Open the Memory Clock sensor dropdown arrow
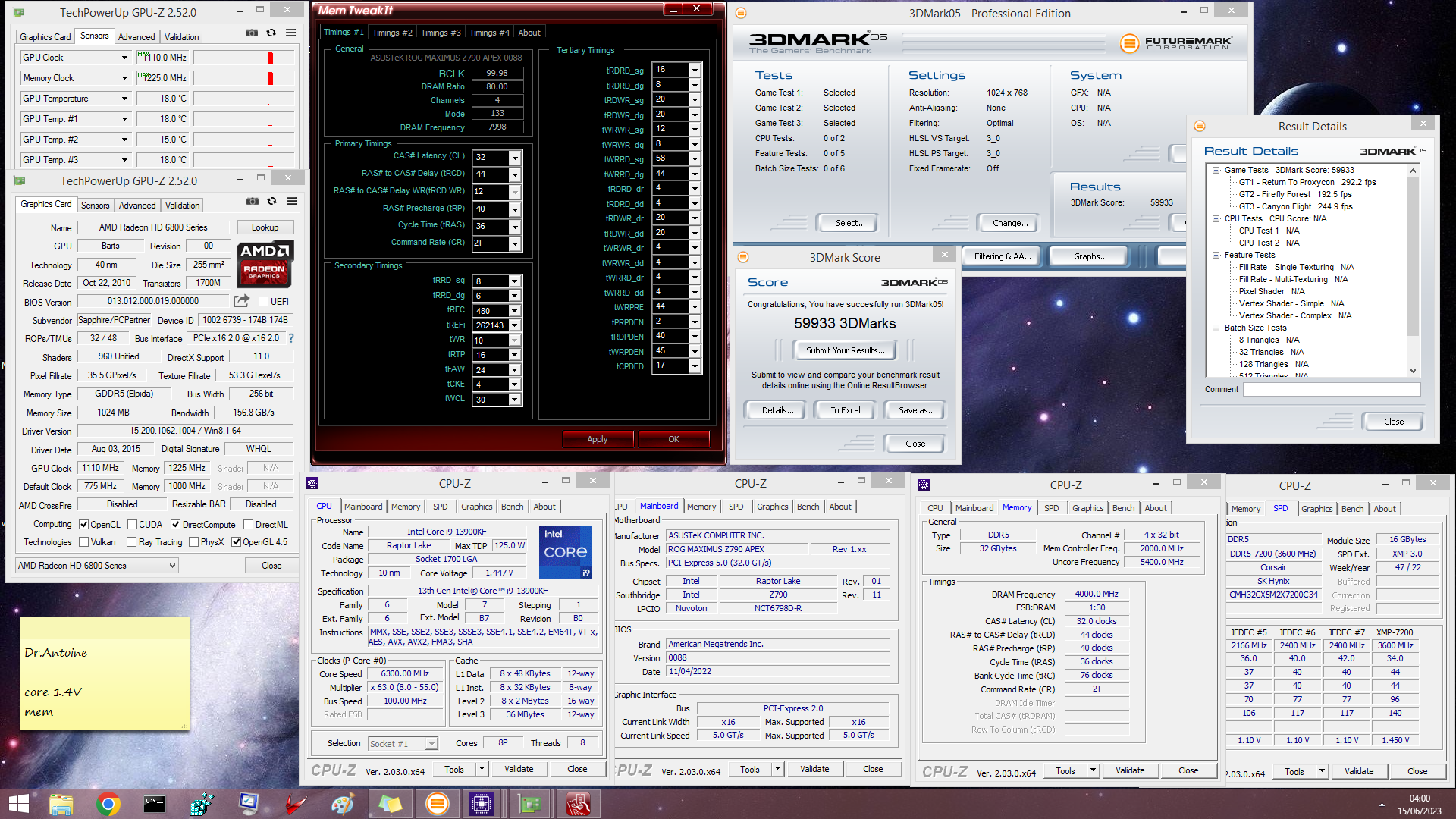Viewport: 1456px width, 819px height. coord(124,78)
